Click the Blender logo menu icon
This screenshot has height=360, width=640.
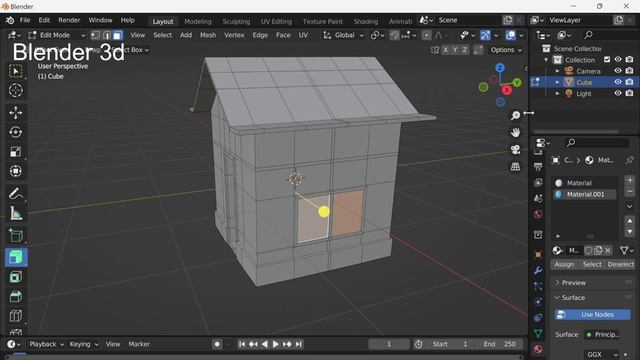coord(10,20)
